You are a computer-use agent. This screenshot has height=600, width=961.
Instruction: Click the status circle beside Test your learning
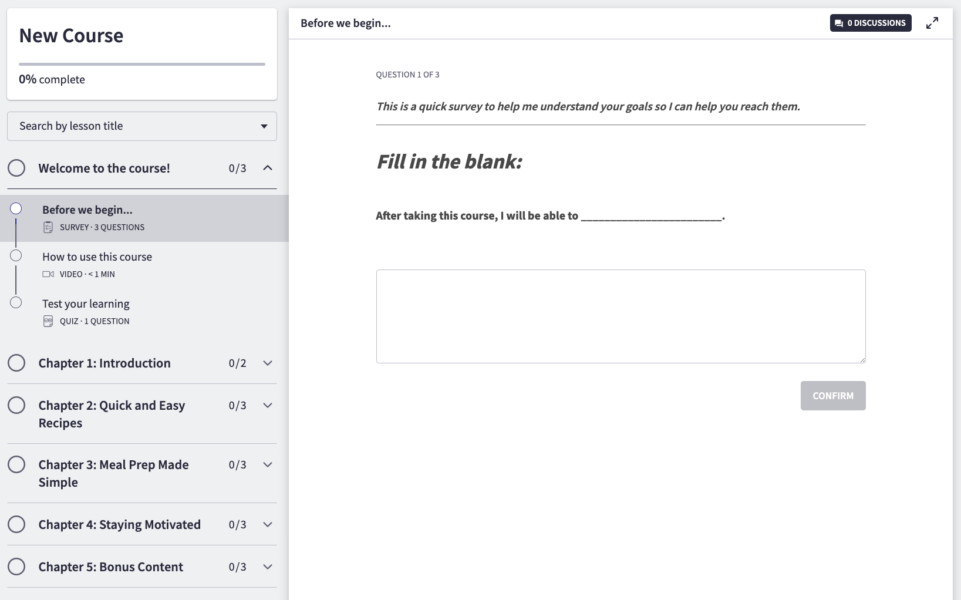(16, 302)
